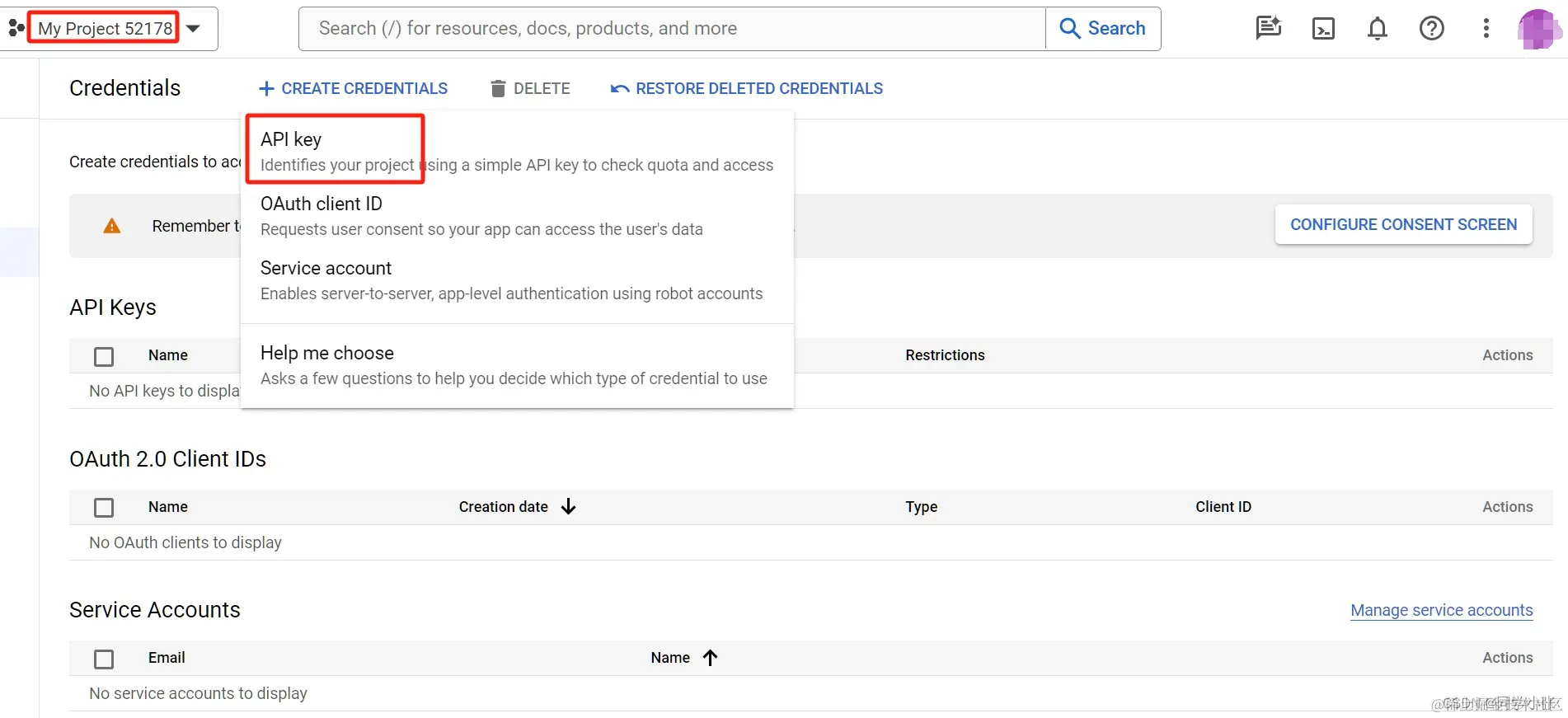Open the help question mark icon

(x=1432, y=29)
